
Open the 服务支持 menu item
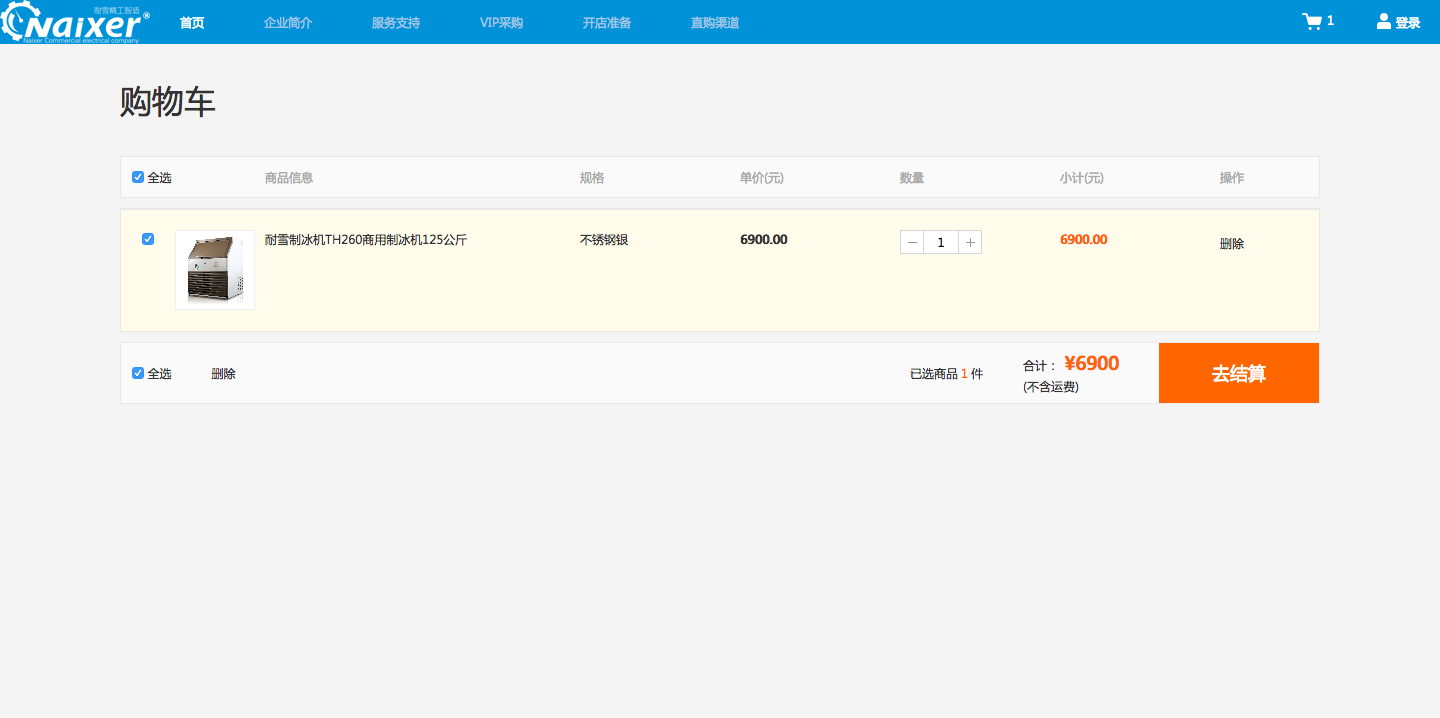click(x=396, y=23)
